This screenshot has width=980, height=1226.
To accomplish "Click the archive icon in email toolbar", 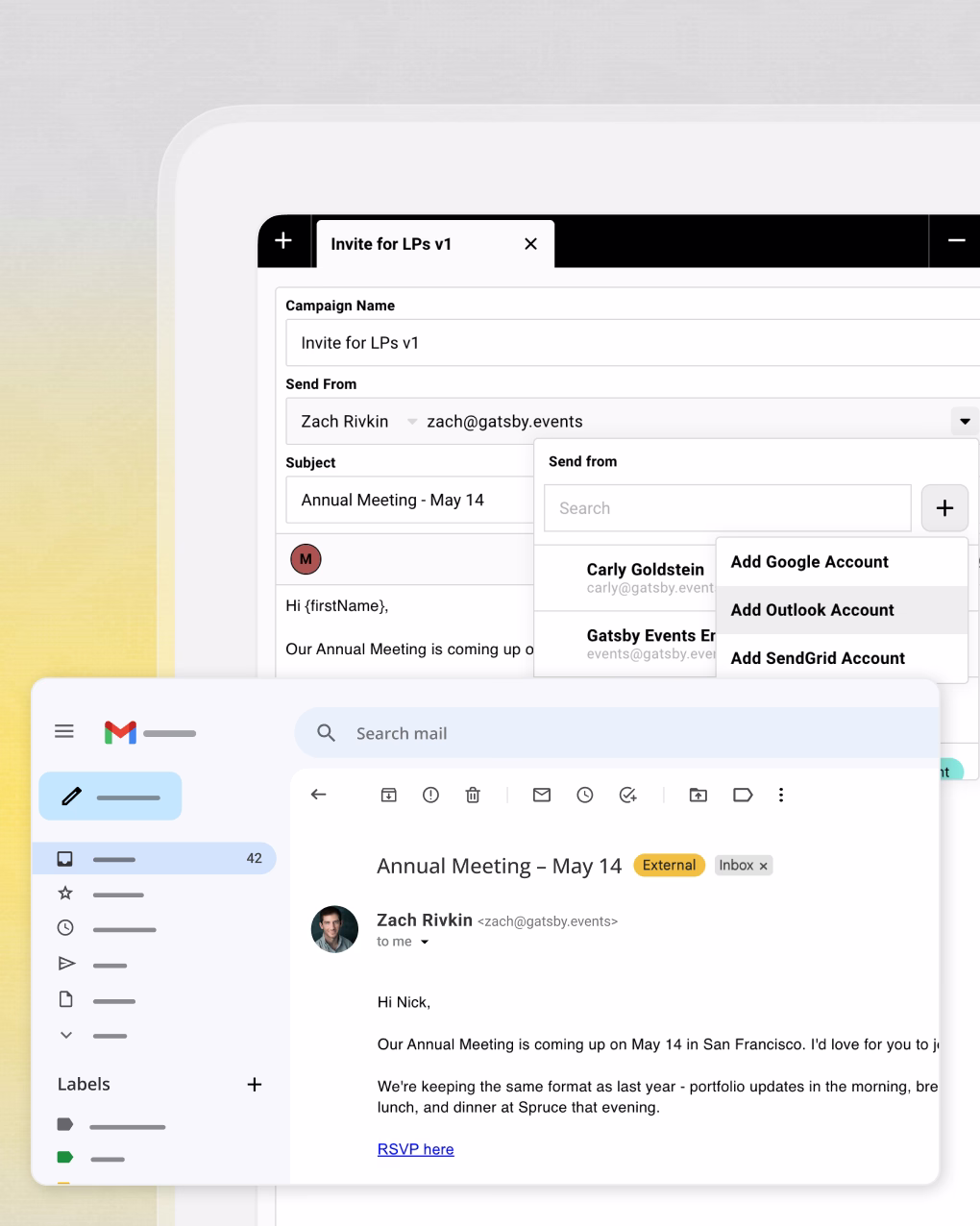I will point(388,795).
